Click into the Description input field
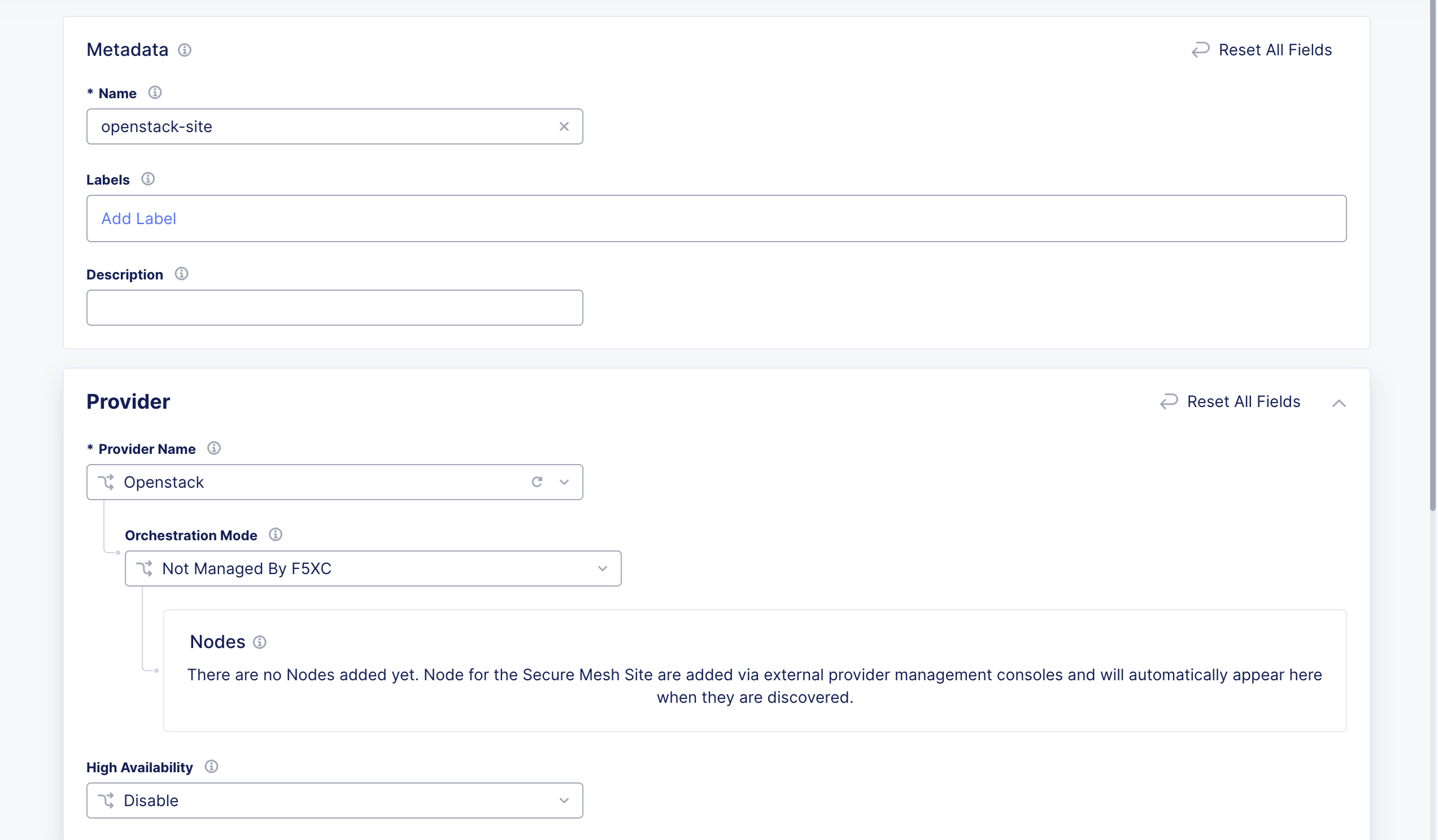The image size is (1438, 840). (334, 308)
